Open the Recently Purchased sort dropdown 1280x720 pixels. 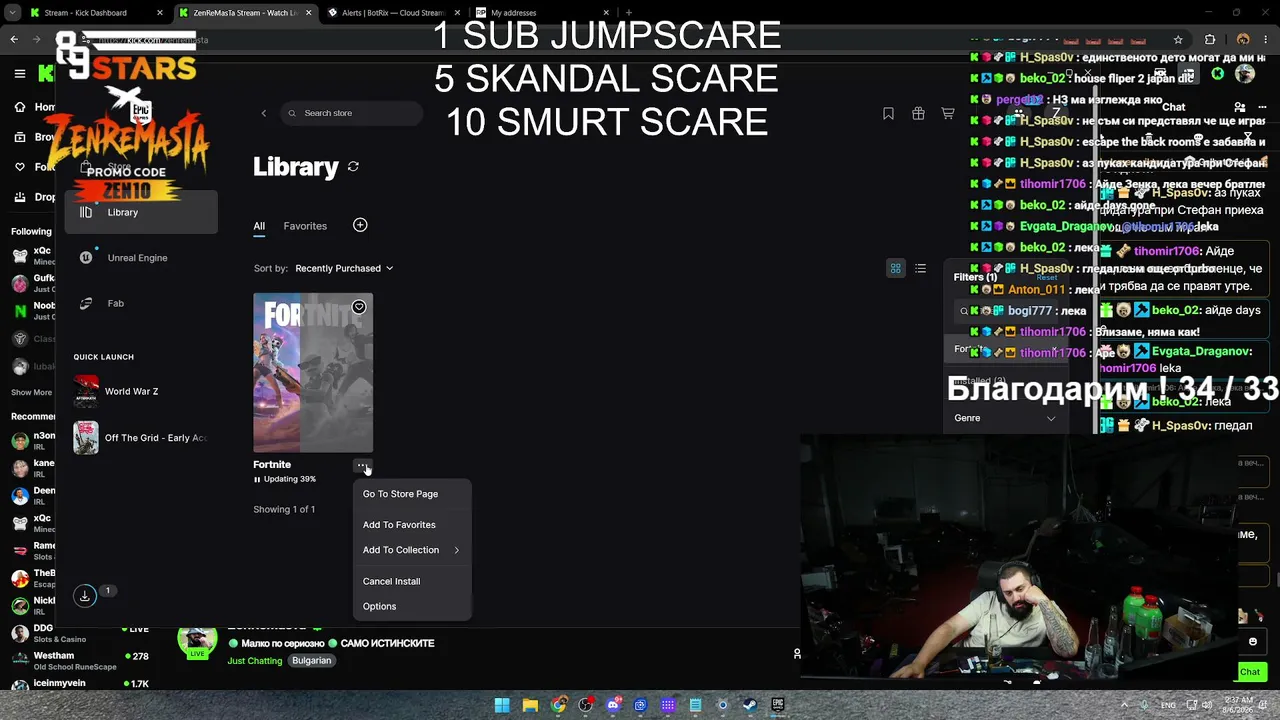click(344, 268)
